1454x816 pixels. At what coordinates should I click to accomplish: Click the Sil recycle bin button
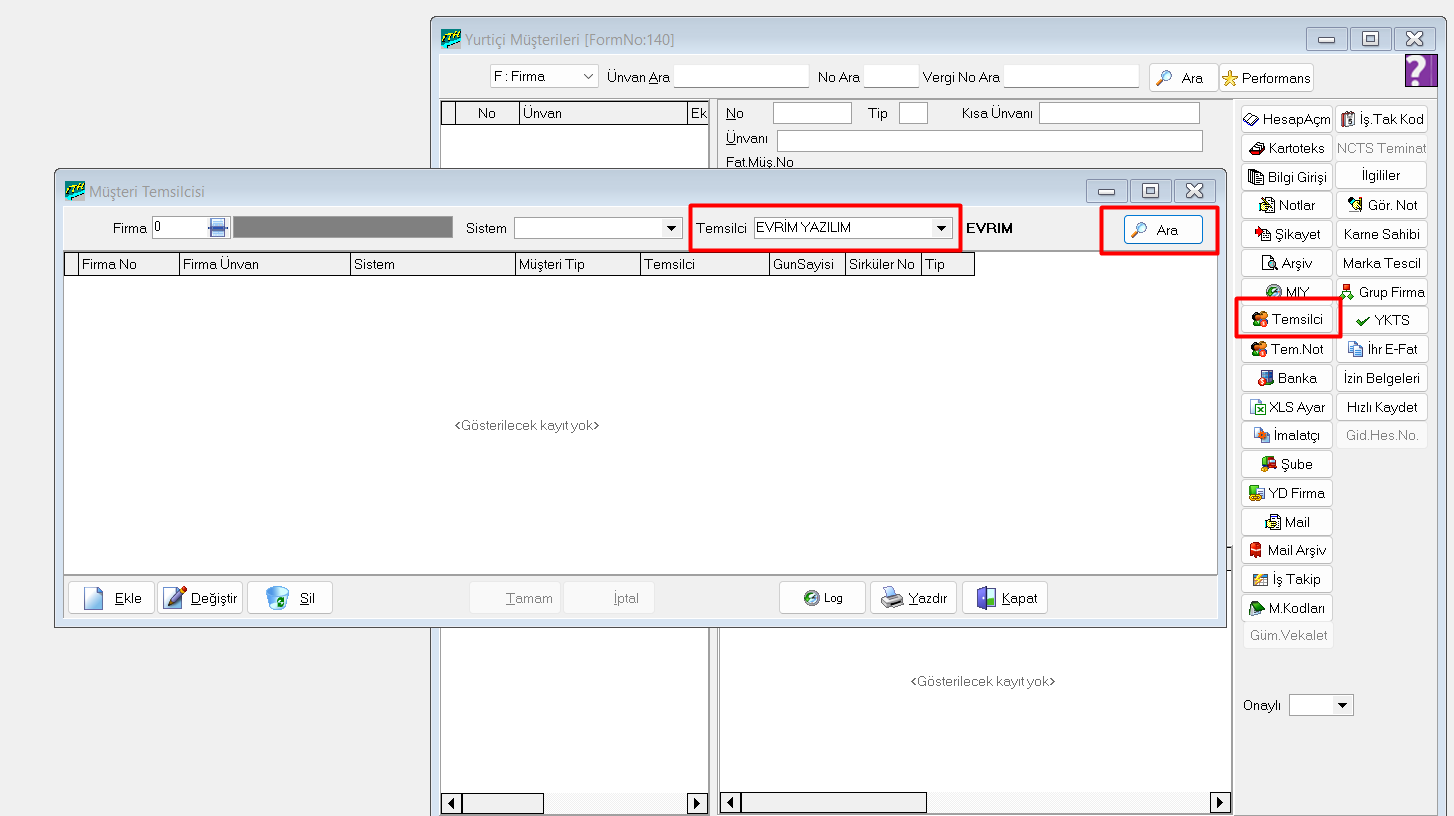(x=290, y=598)
